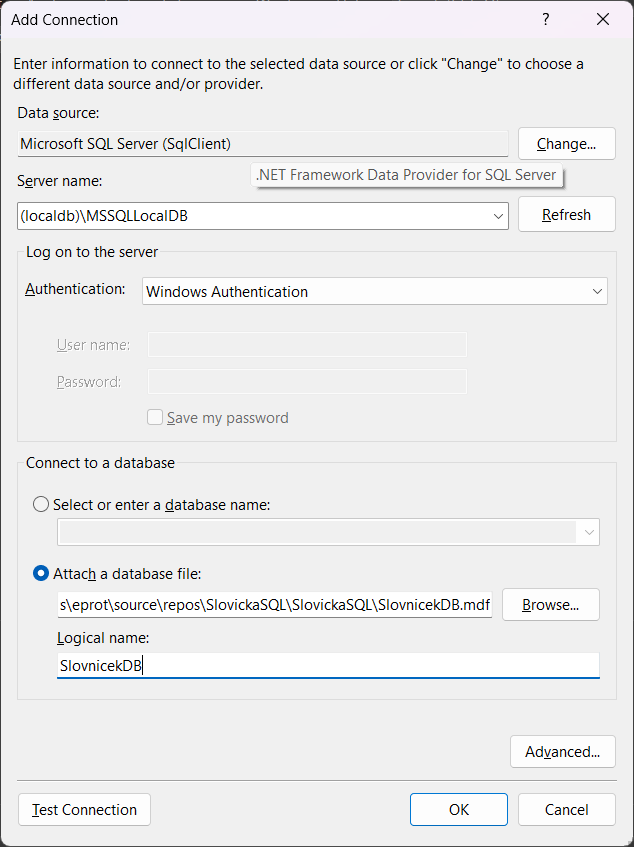Cancel the connection dialog
This screenshot has height=847, width=634.
(566, 810)
